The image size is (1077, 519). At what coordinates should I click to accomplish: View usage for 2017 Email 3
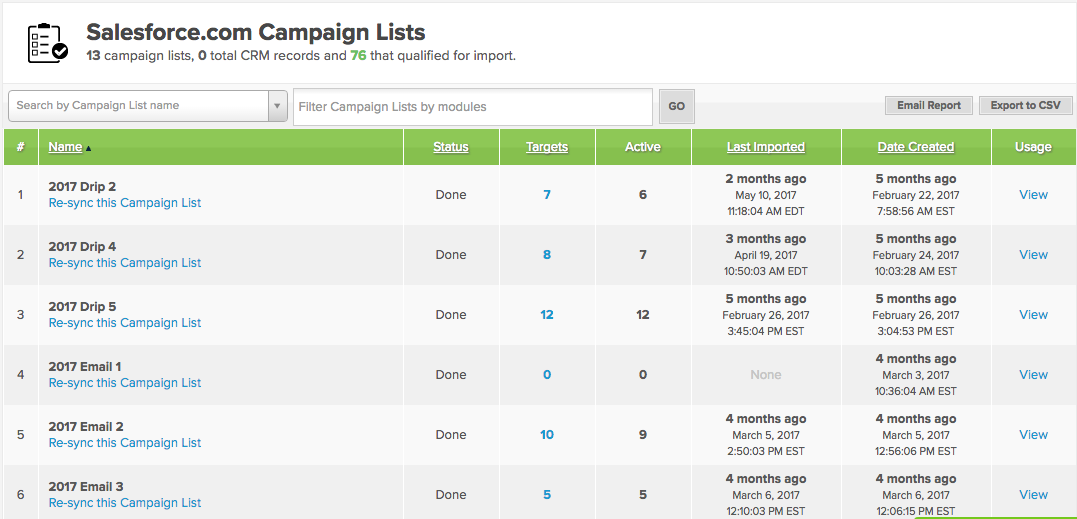pyautogui.click(x=1033, y=494)
